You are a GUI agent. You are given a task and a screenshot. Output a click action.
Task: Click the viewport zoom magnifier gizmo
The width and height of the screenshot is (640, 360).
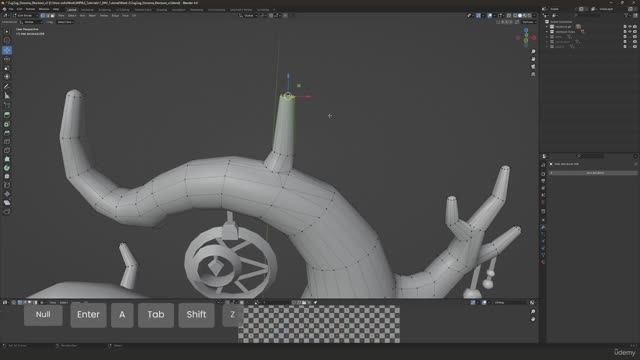tap(533, 51)
